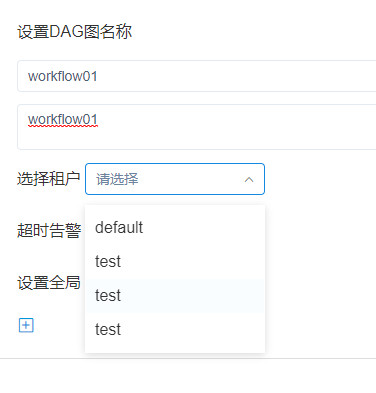Screen dimensions: 376x393
Task: Select the 'default' tenant option
Action: point(175,228)
